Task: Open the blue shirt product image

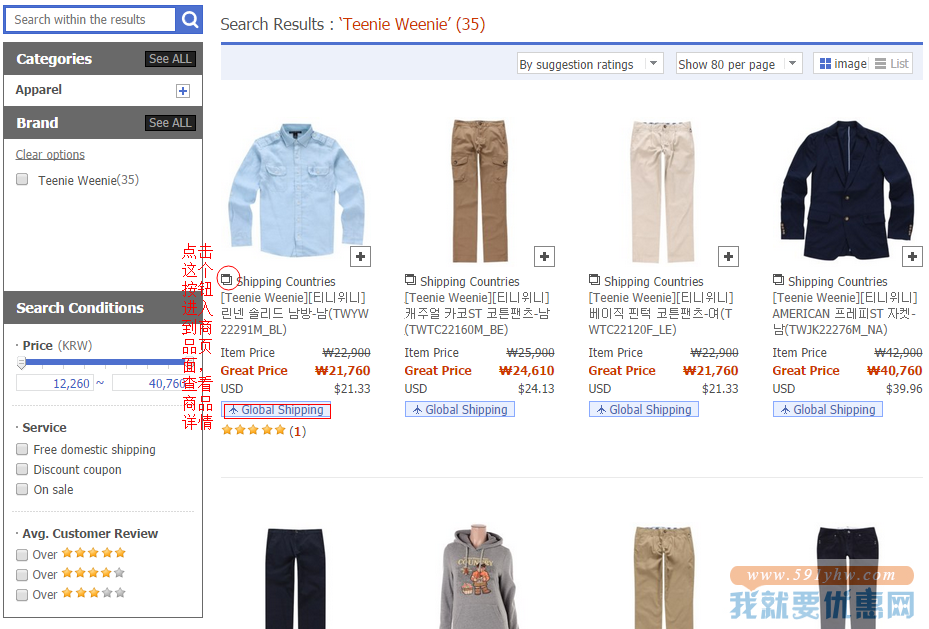Action: coord(296,190)
